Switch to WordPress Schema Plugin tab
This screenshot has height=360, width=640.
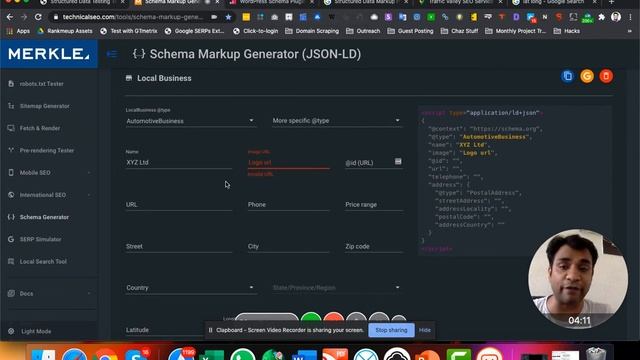[x=271, y=2]
